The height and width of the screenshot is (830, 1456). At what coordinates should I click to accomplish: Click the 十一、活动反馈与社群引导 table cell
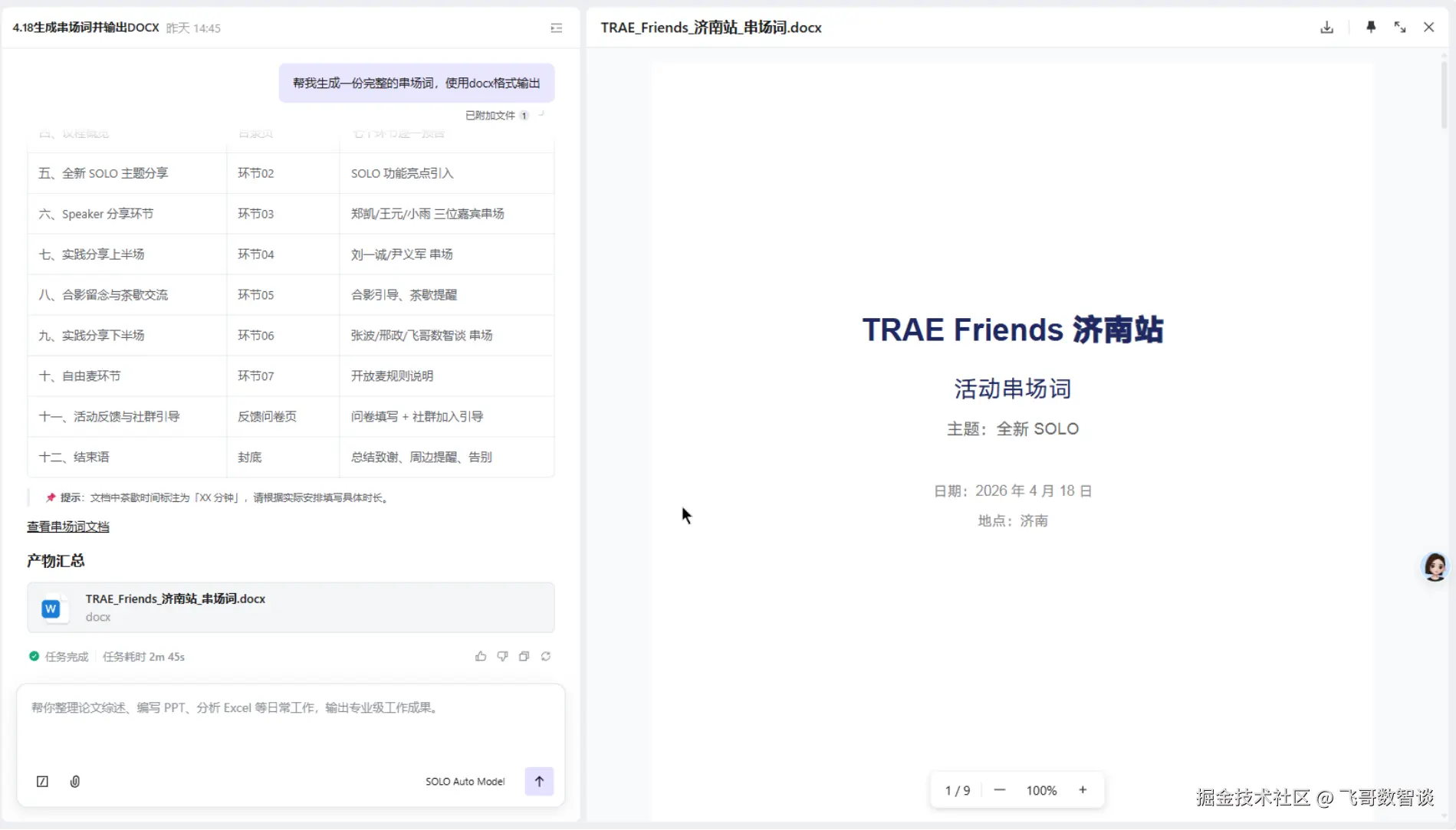pos(127,417)
